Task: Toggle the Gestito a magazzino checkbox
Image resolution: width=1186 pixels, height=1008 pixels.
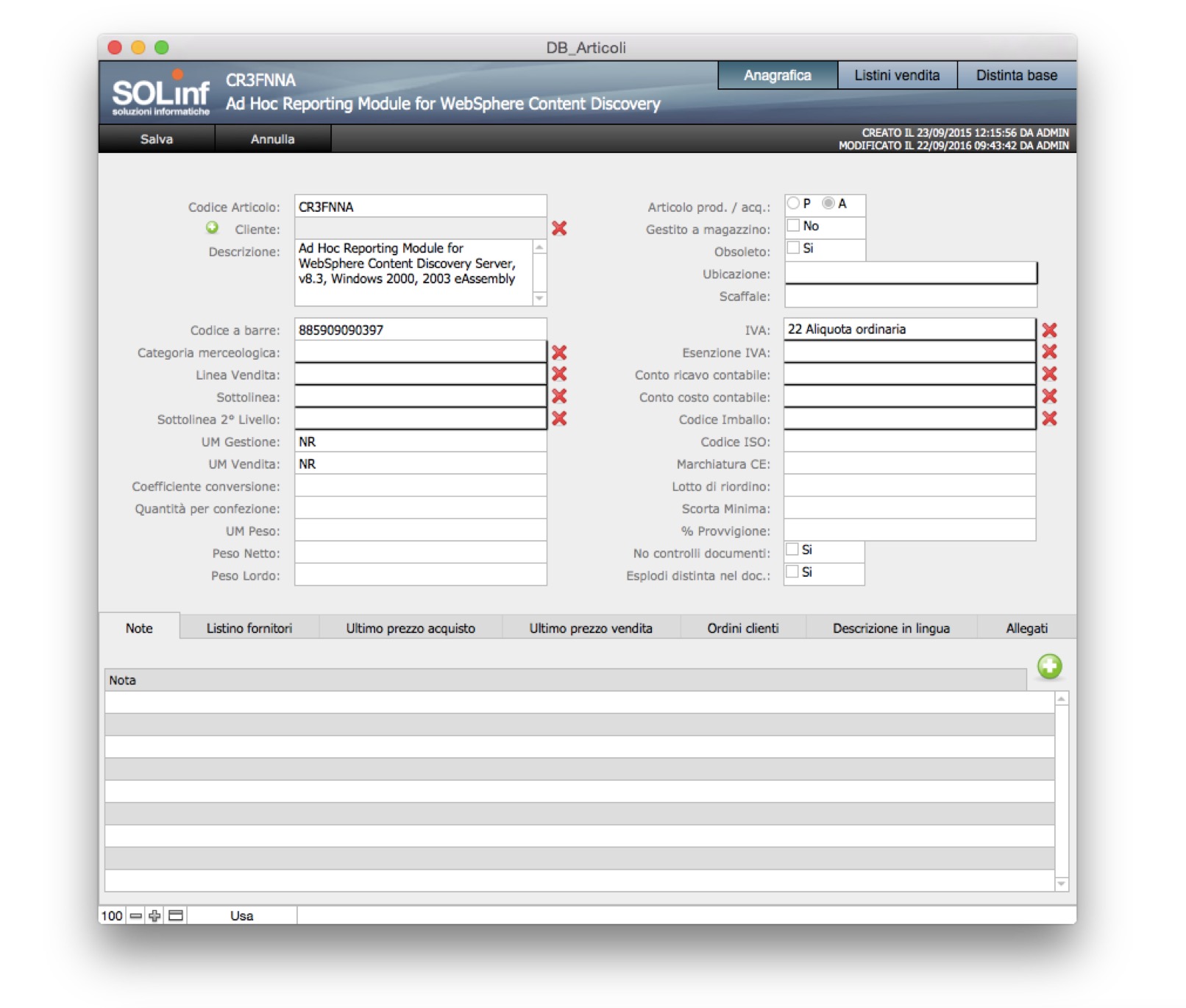Action: [793, 225]
